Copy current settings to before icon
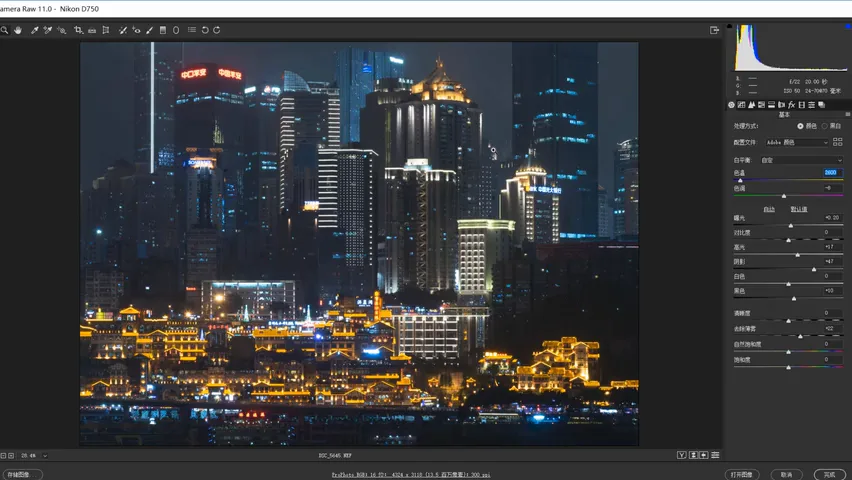Image resolution: width=852 pixels, height=480 pixels. [704, 455]
